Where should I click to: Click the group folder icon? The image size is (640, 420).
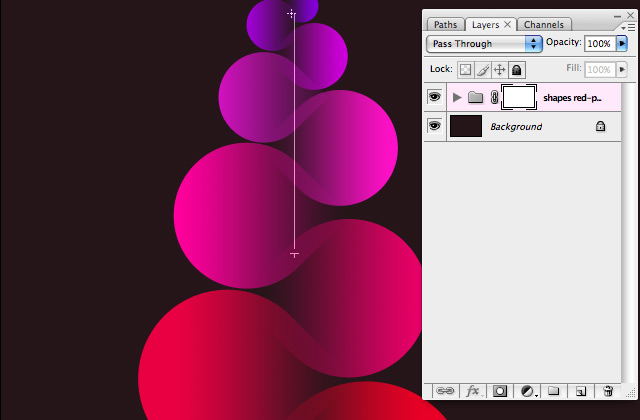coord(475,97)
